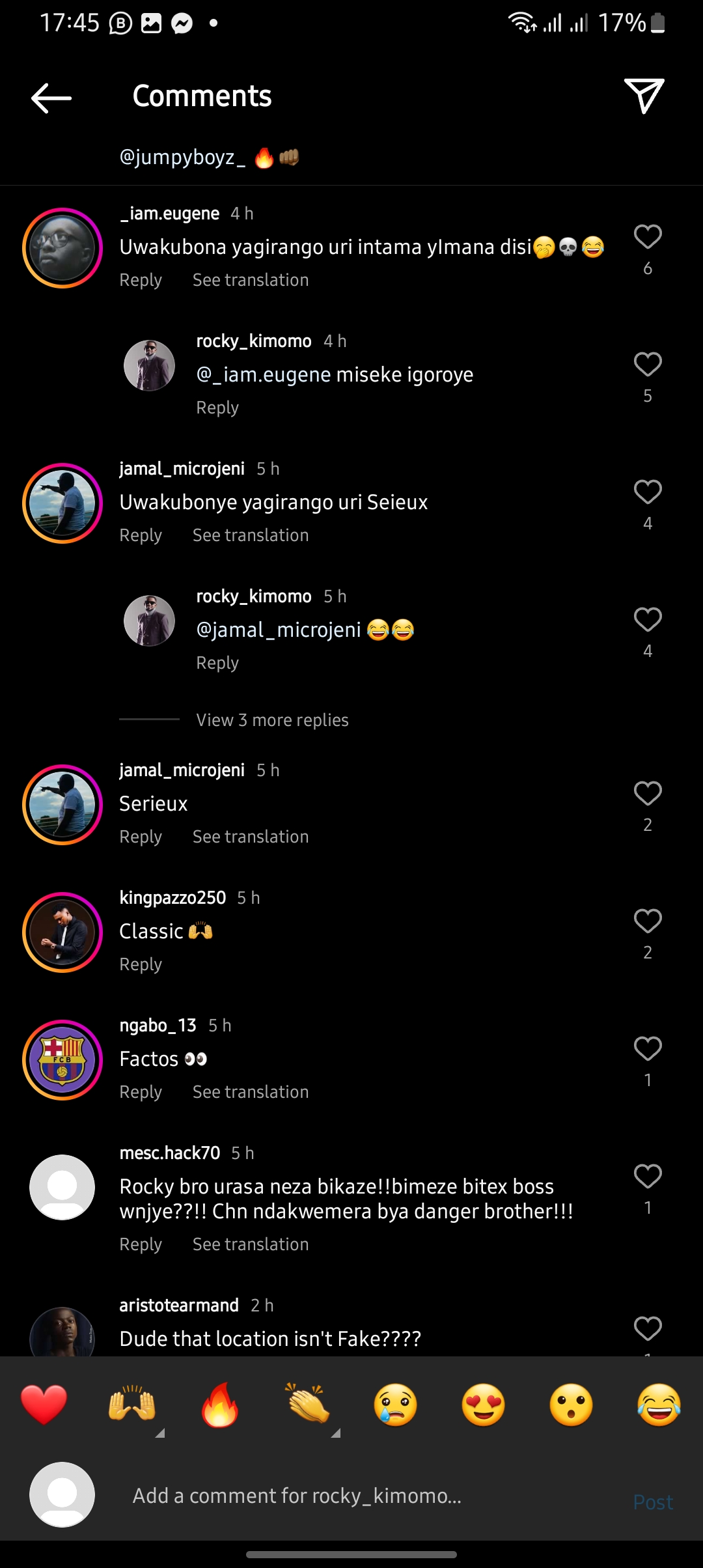Like _iam.eugene's comment with the heart

[648, 237]
